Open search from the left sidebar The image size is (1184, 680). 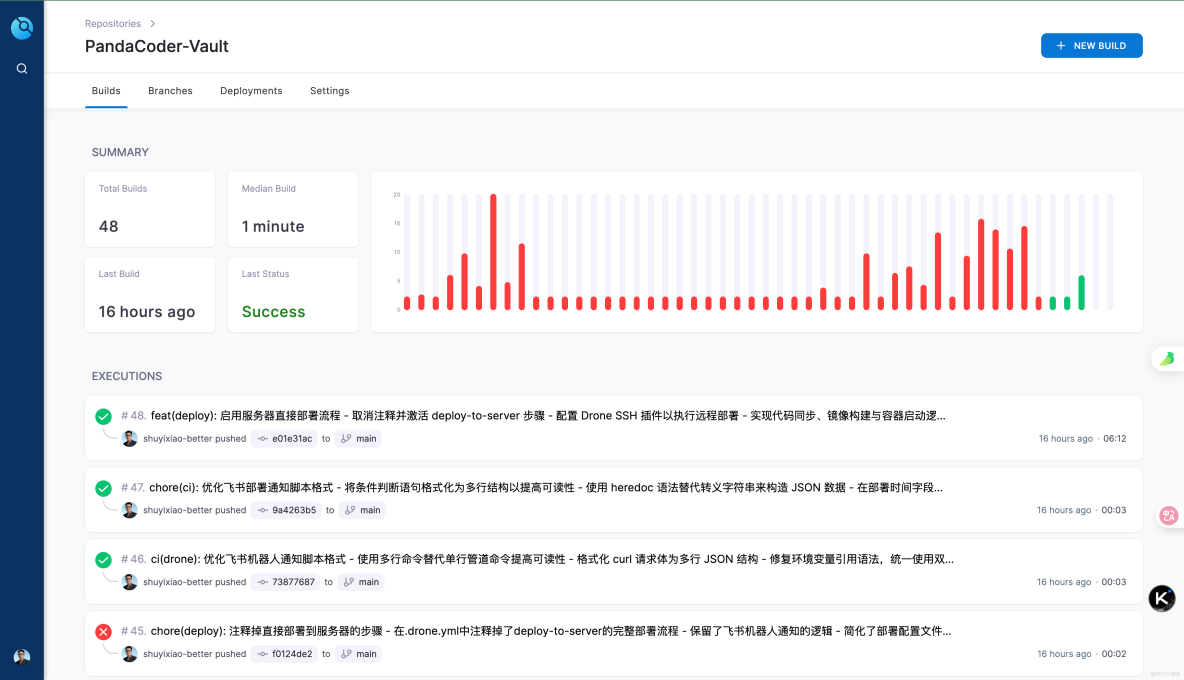click(21, 68)
